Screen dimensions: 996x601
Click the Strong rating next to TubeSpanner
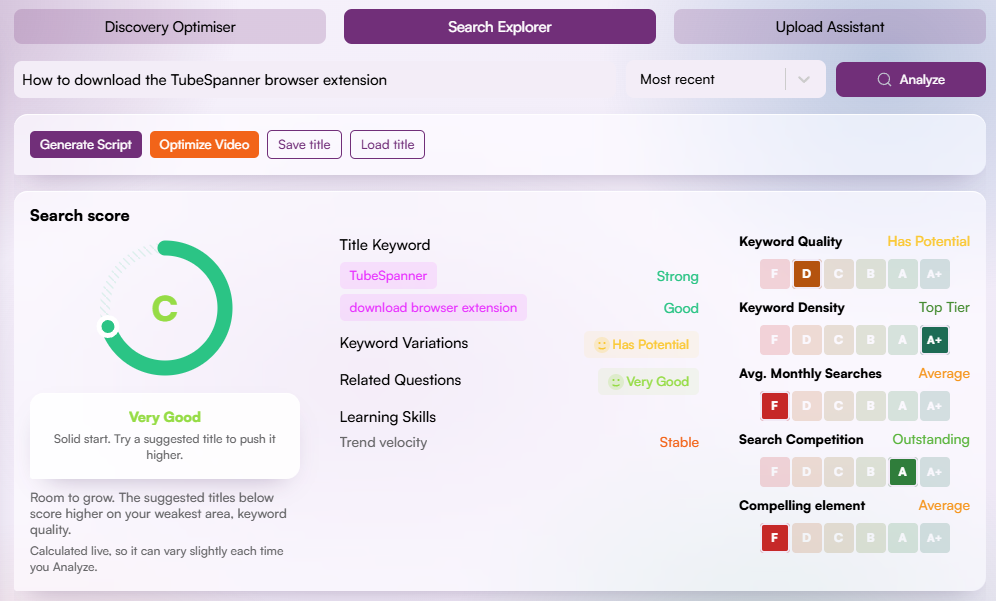[677, 276]
